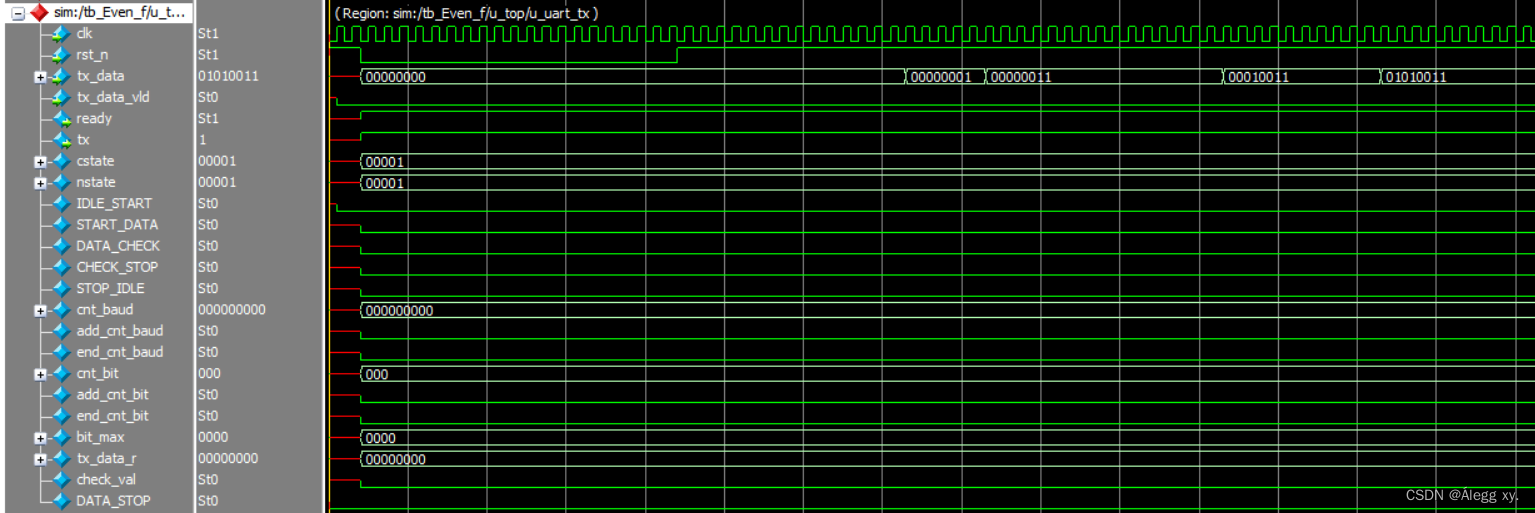Click the rst_n signal diamond icon
The width and height of the screenshot is (1535, 513).
(61, 55)
